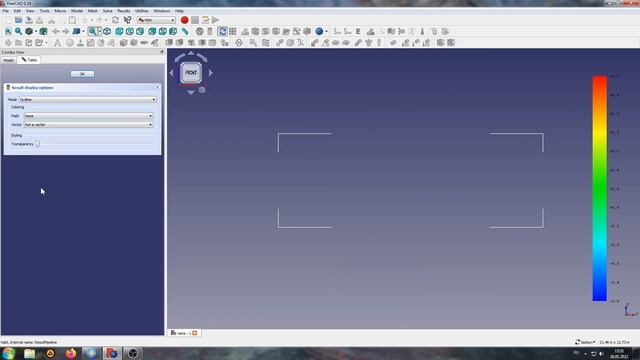
Task: Click the OK button in task panel
Action: point(82,74)
